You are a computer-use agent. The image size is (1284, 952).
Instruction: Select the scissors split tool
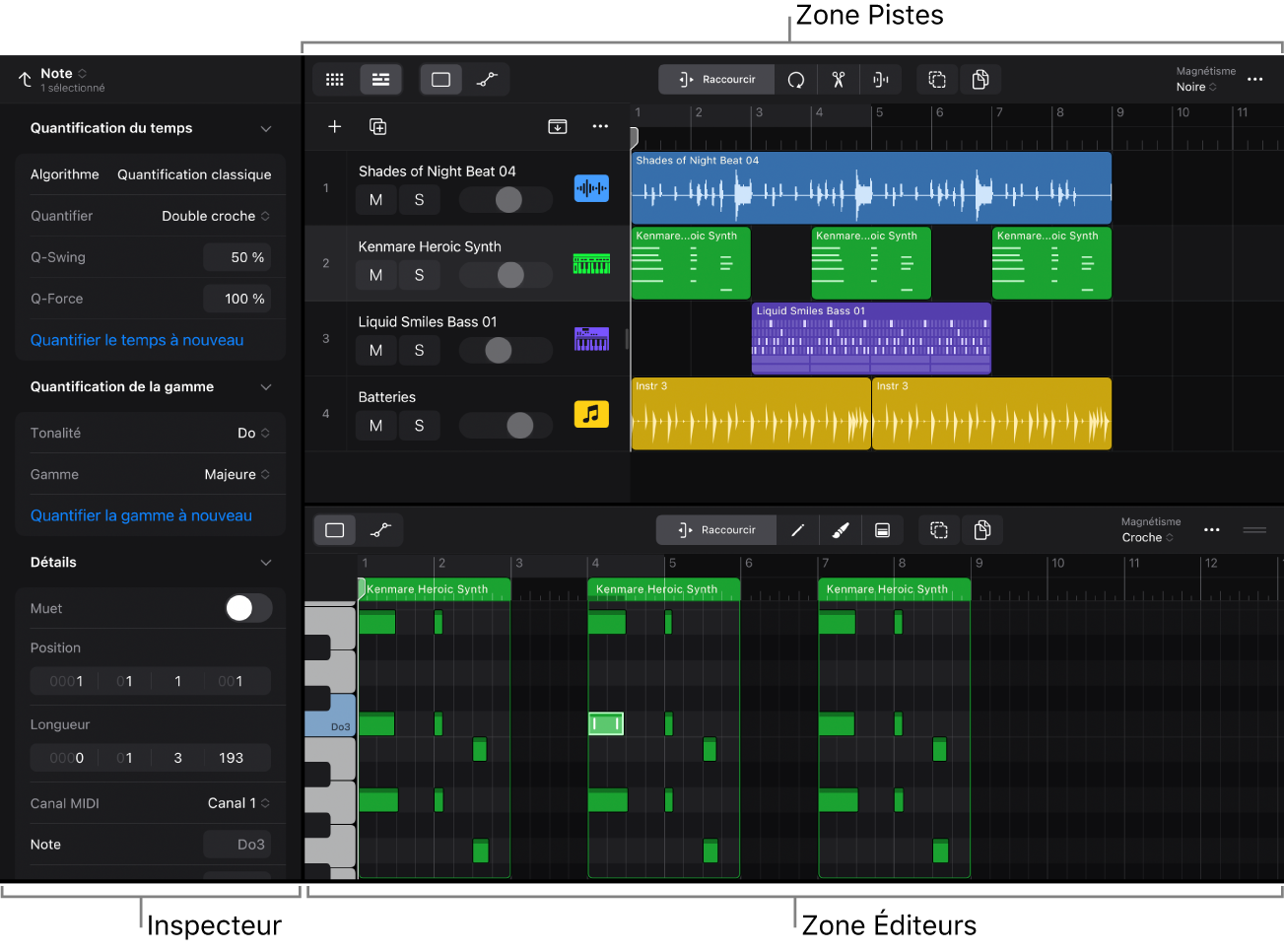pos(838,80)
